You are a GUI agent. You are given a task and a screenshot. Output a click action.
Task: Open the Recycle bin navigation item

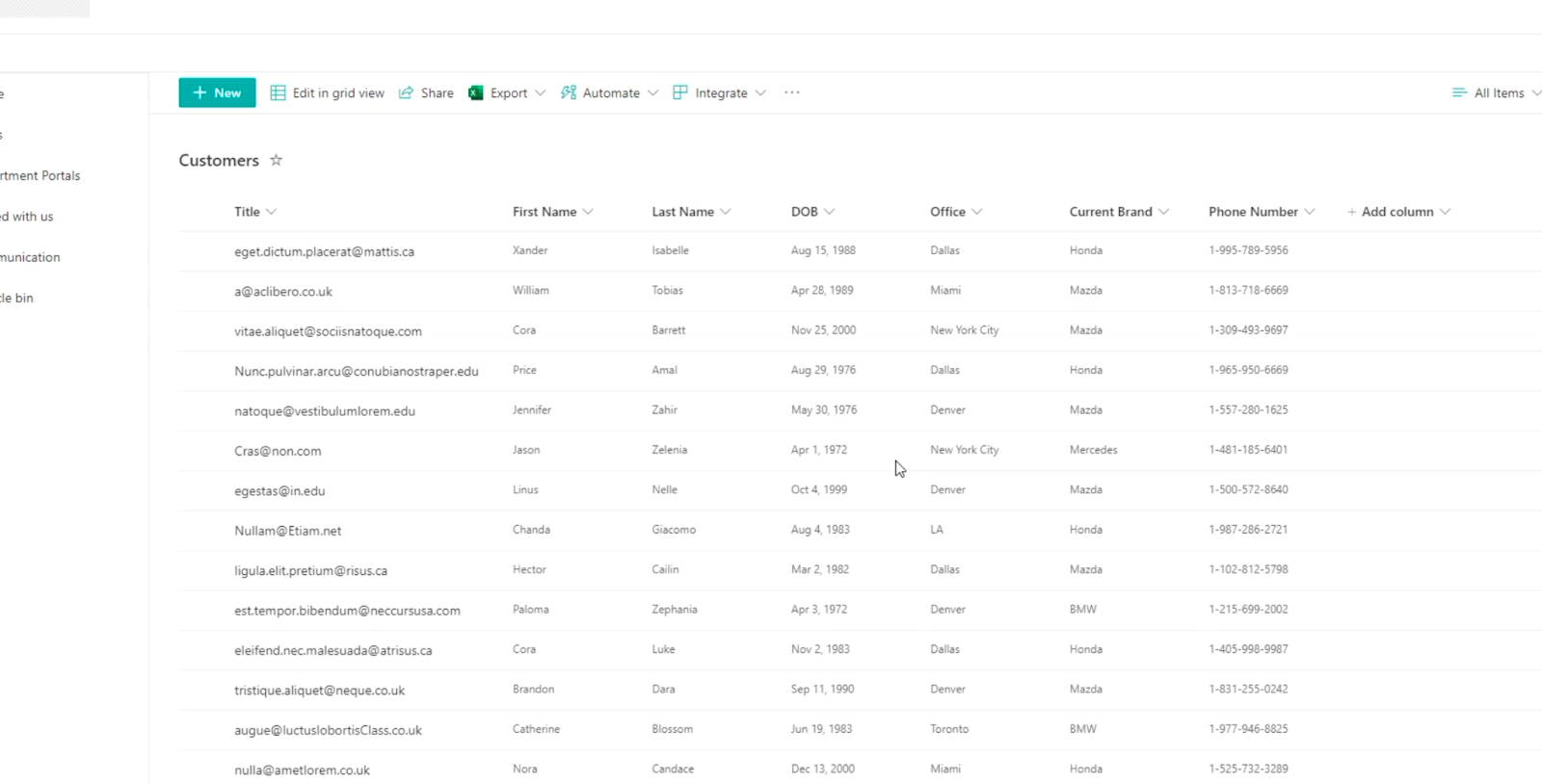tap(16, 298)
